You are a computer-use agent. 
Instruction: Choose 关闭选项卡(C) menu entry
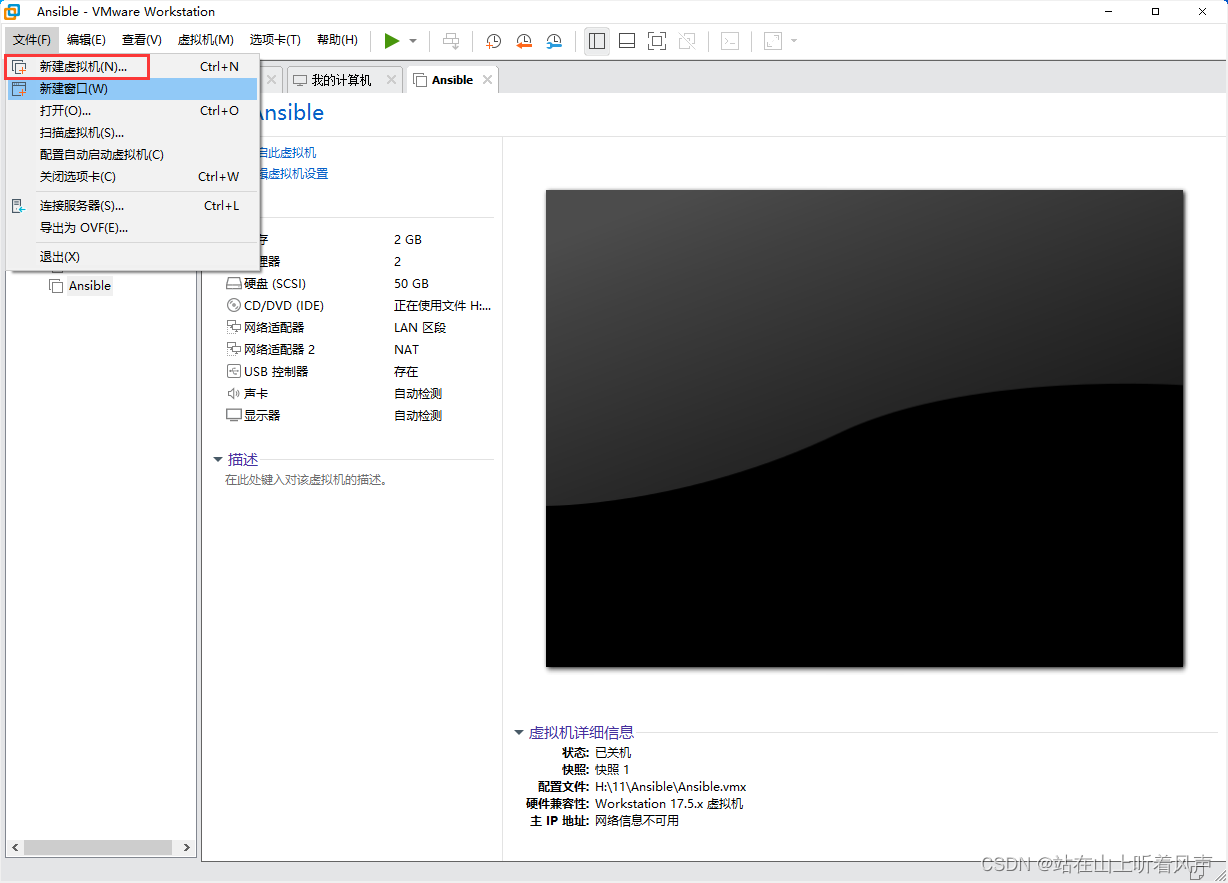132,177
